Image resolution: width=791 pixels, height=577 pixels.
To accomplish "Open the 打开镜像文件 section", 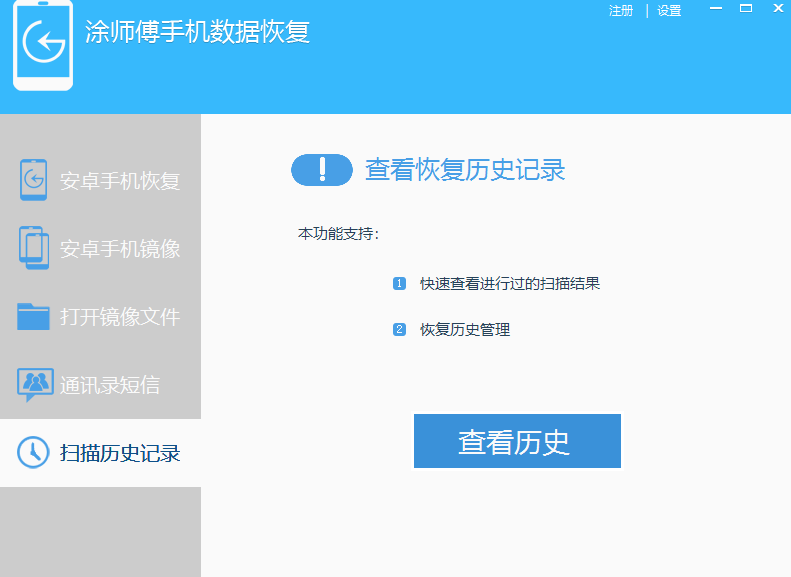I will (x=119, y=317).
